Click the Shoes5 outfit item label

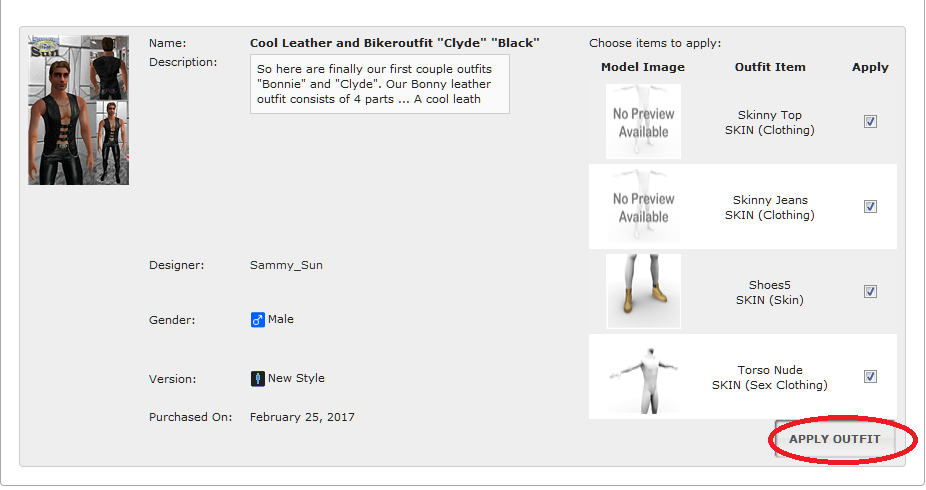point(769,292)
